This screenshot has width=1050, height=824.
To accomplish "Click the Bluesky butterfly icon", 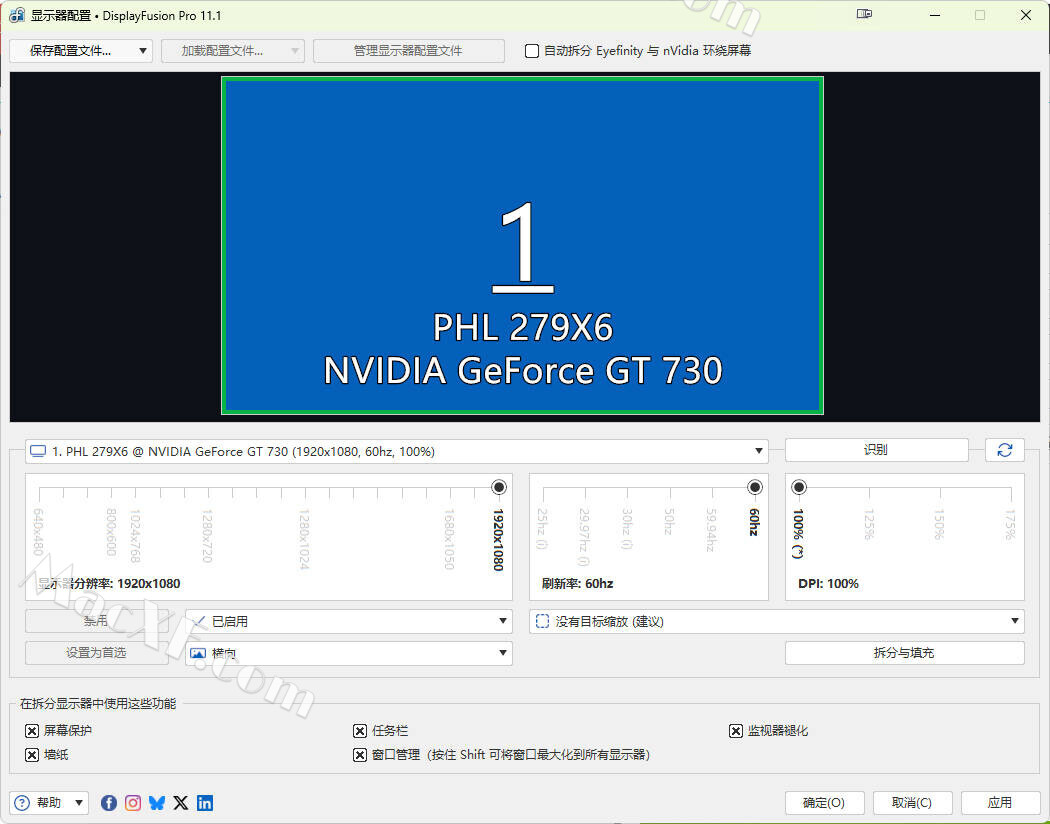I will point(157,803).
